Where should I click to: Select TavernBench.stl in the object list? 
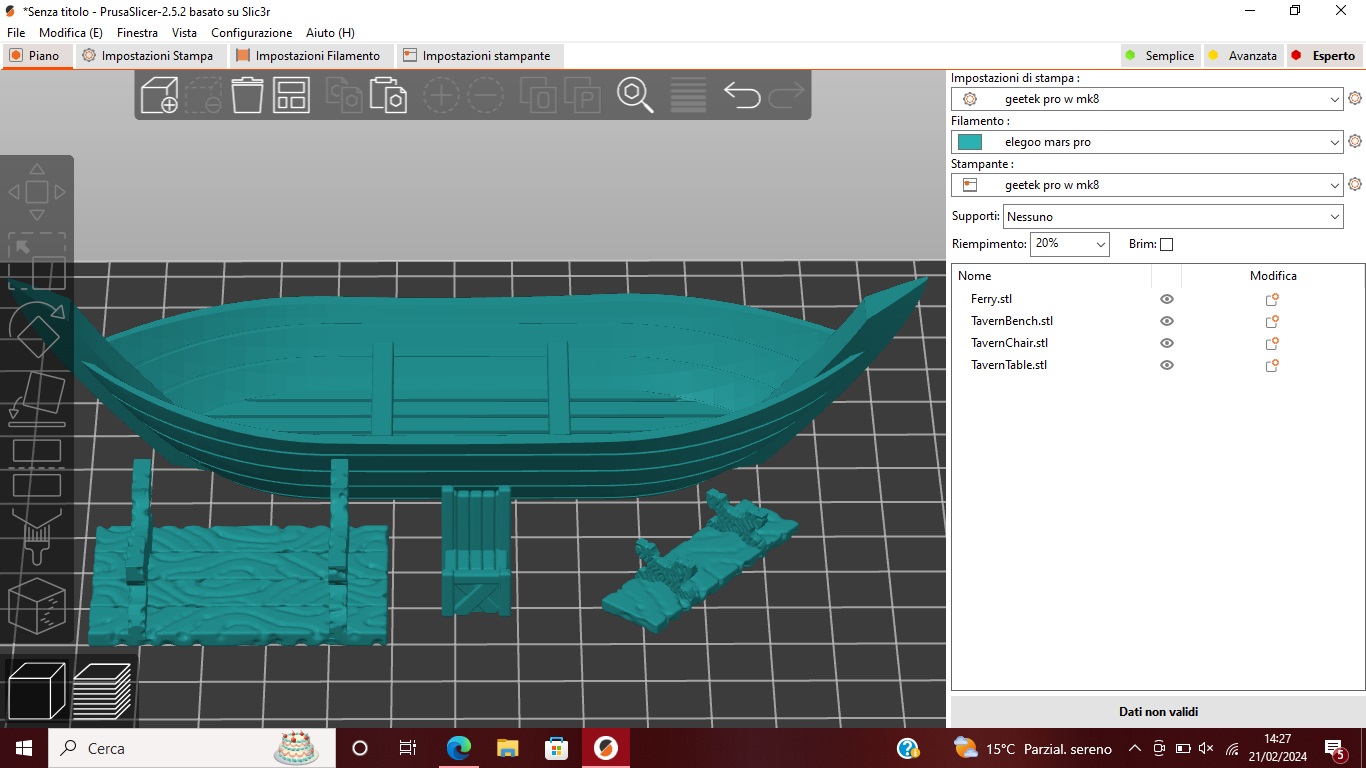point(1012,321)
